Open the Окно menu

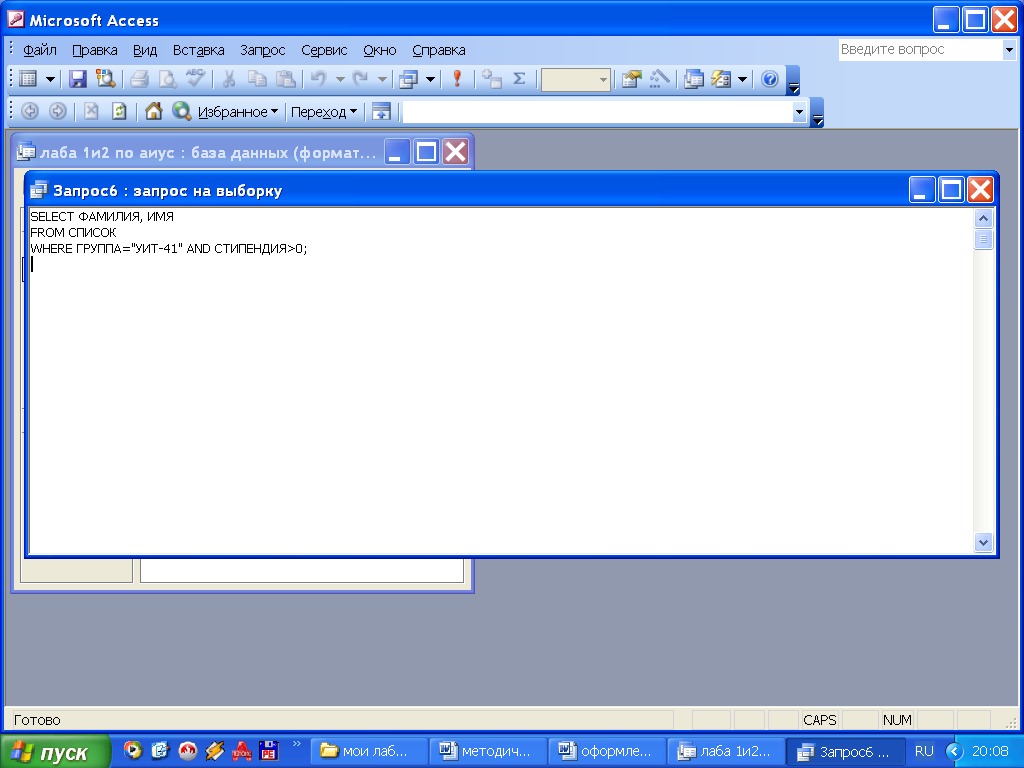point(379,50)
